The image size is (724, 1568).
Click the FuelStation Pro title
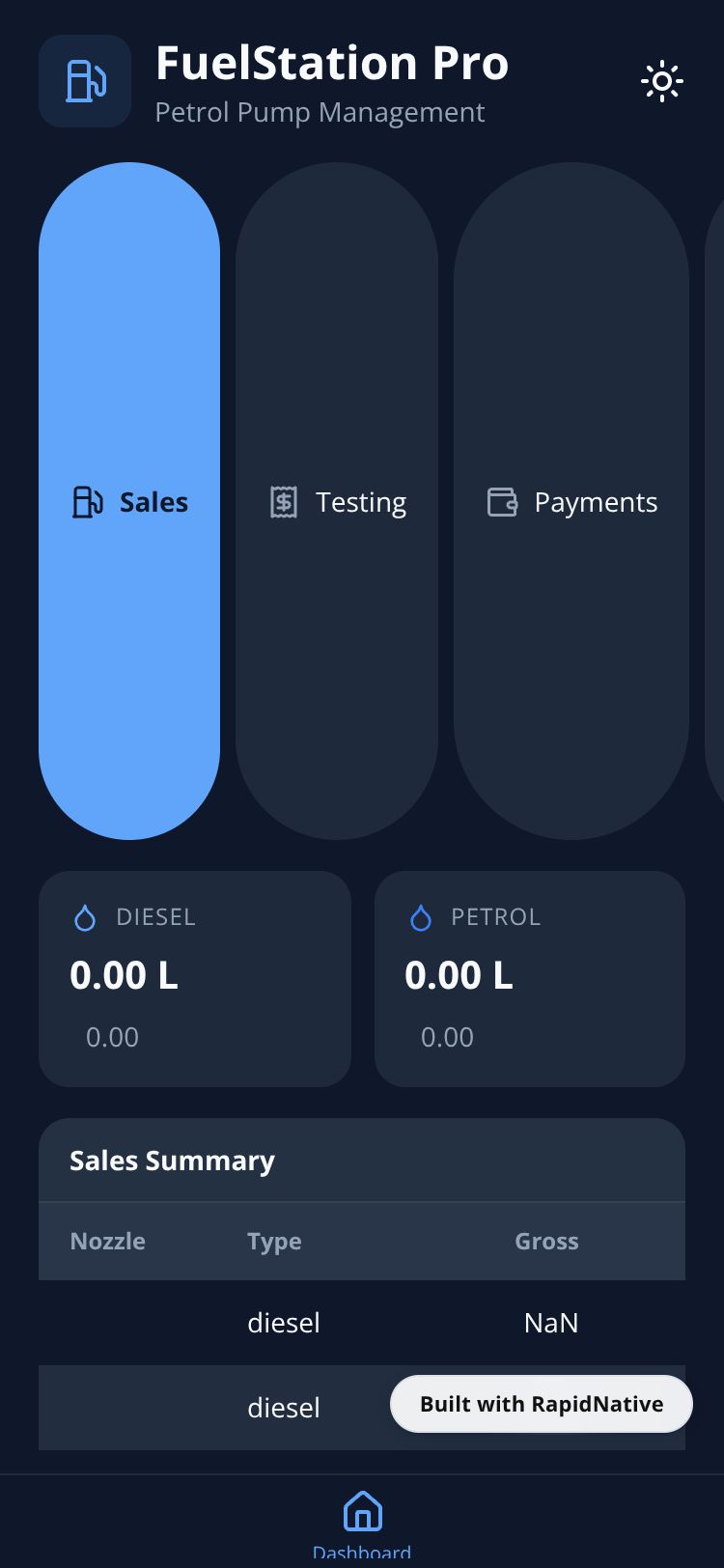pos(332,64)
